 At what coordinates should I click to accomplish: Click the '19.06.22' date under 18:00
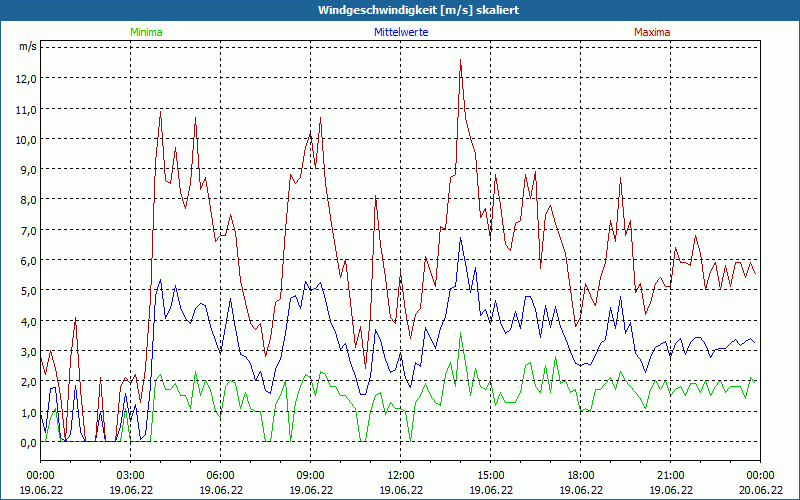[581, 490]
